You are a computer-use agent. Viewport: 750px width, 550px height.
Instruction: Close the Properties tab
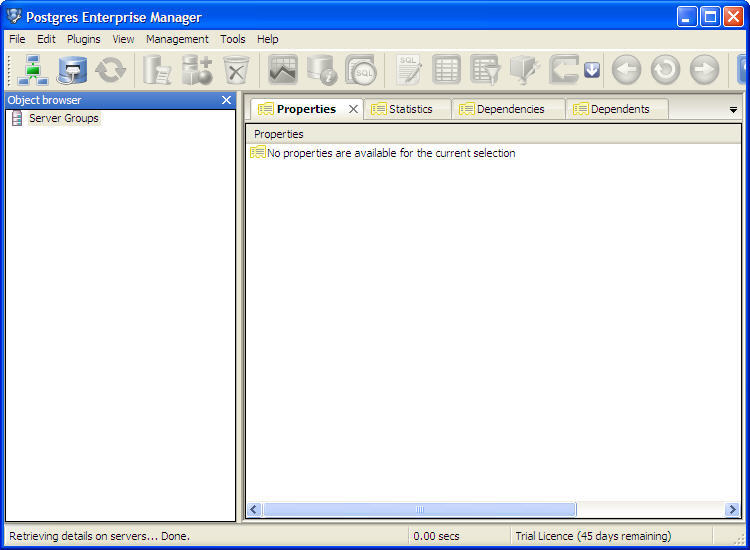[353, 109]
